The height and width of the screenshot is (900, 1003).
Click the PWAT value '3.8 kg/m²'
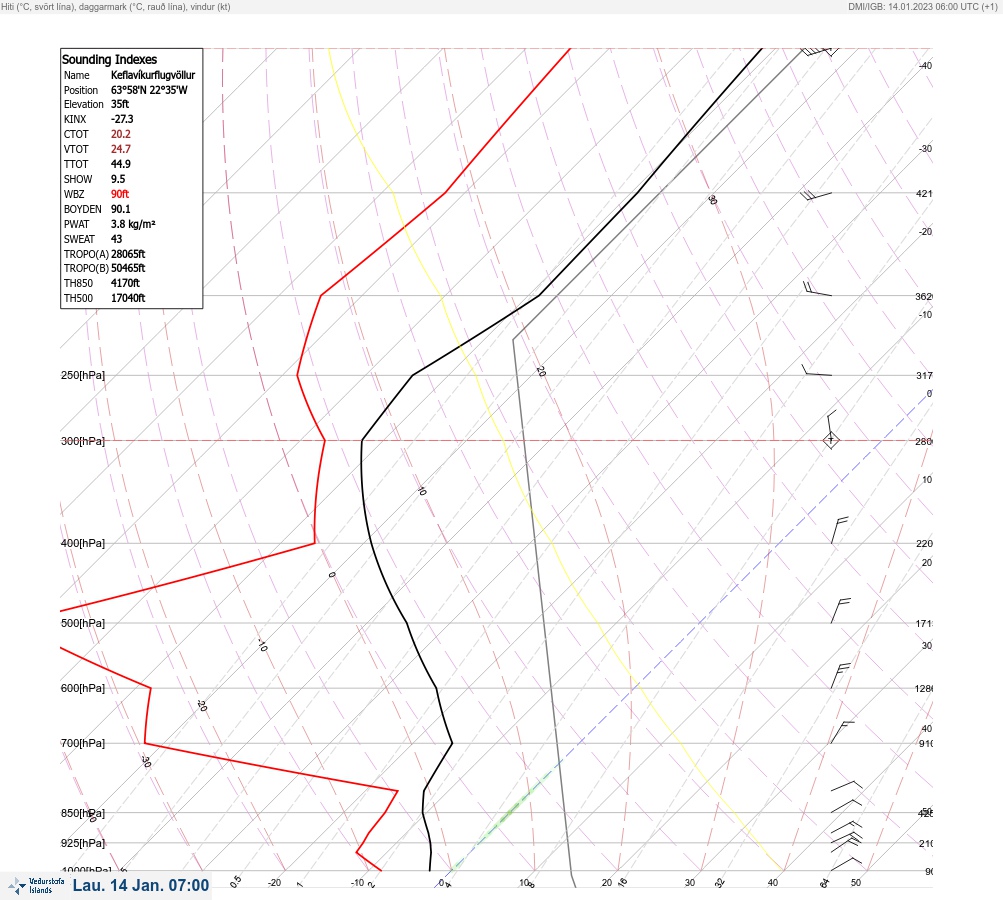[133, 224]
